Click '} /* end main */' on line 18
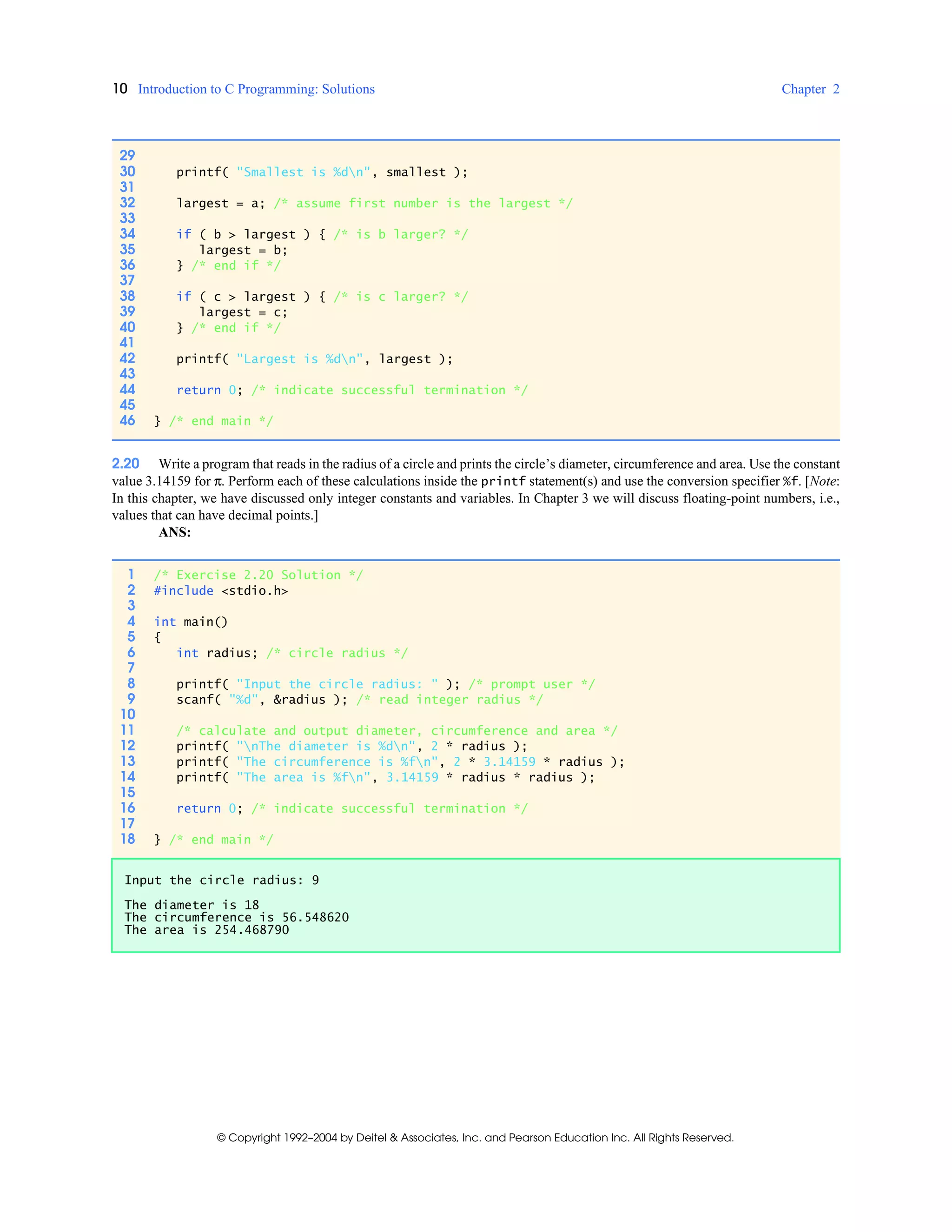 [214, 839]
